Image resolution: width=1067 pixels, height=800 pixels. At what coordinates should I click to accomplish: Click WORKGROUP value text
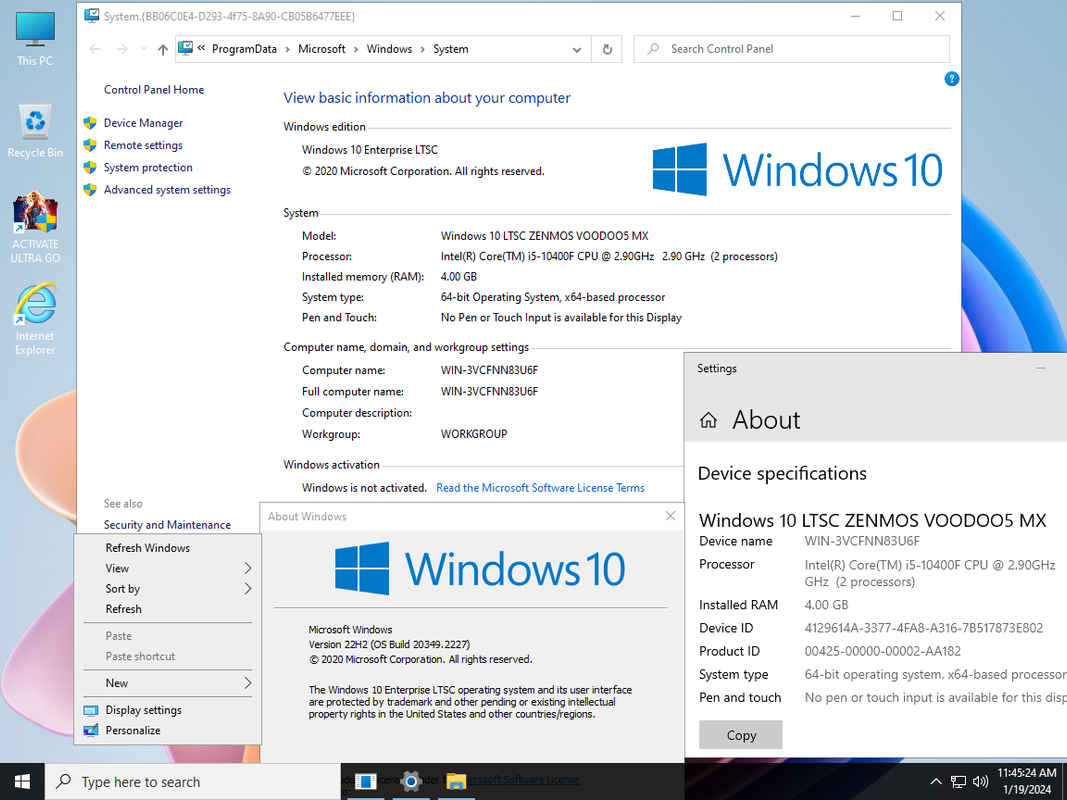pos(474,434)
